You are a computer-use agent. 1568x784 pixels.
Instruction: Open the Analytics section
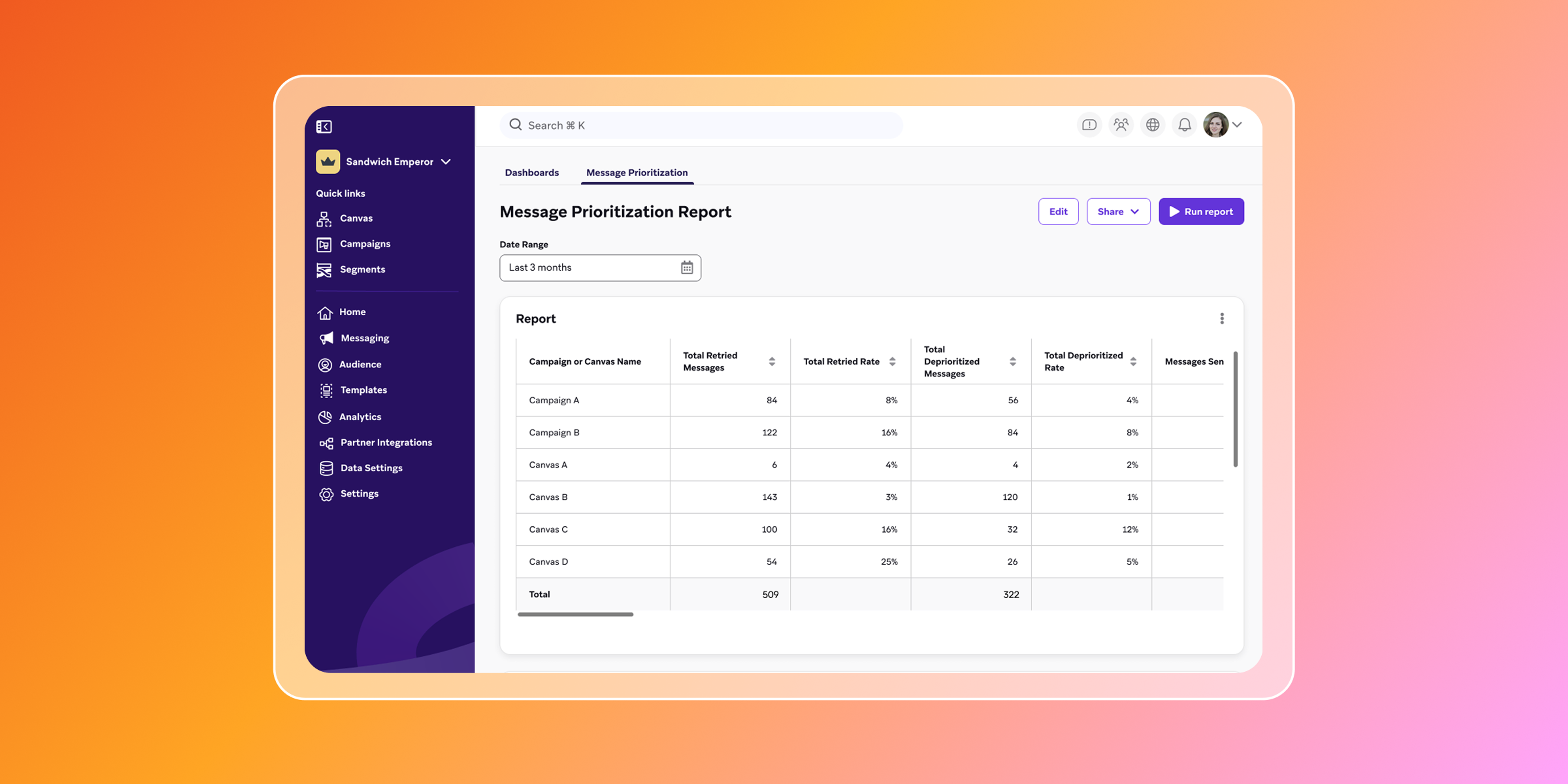point(350,417)
